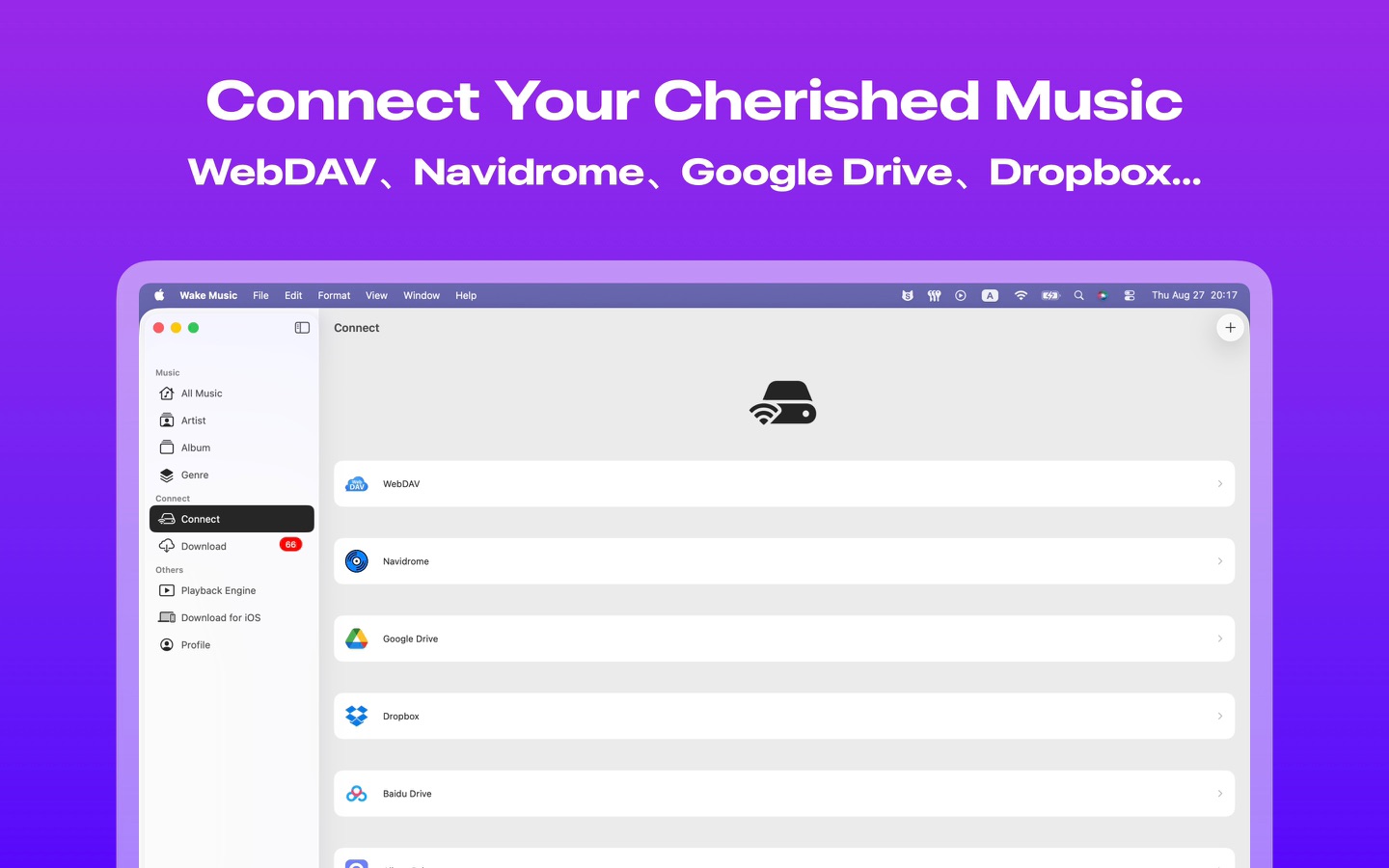The height and width of the screenshot is (868, 1389).
Task: Click the Download for iOS devices icon
Action: (x=167, y=617)
